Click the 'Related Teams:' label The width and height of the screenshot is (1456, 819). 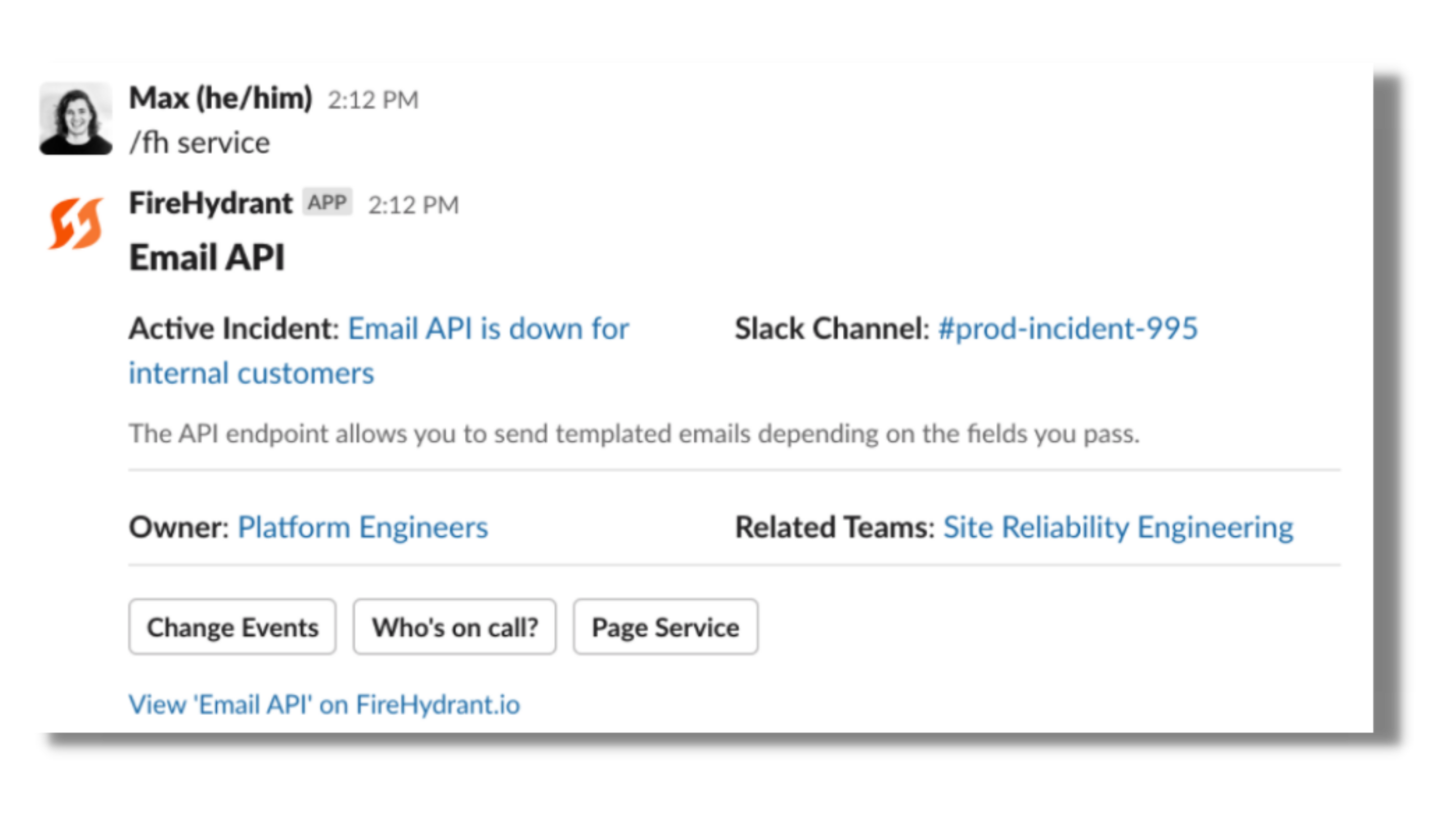(x=835, y=527)
